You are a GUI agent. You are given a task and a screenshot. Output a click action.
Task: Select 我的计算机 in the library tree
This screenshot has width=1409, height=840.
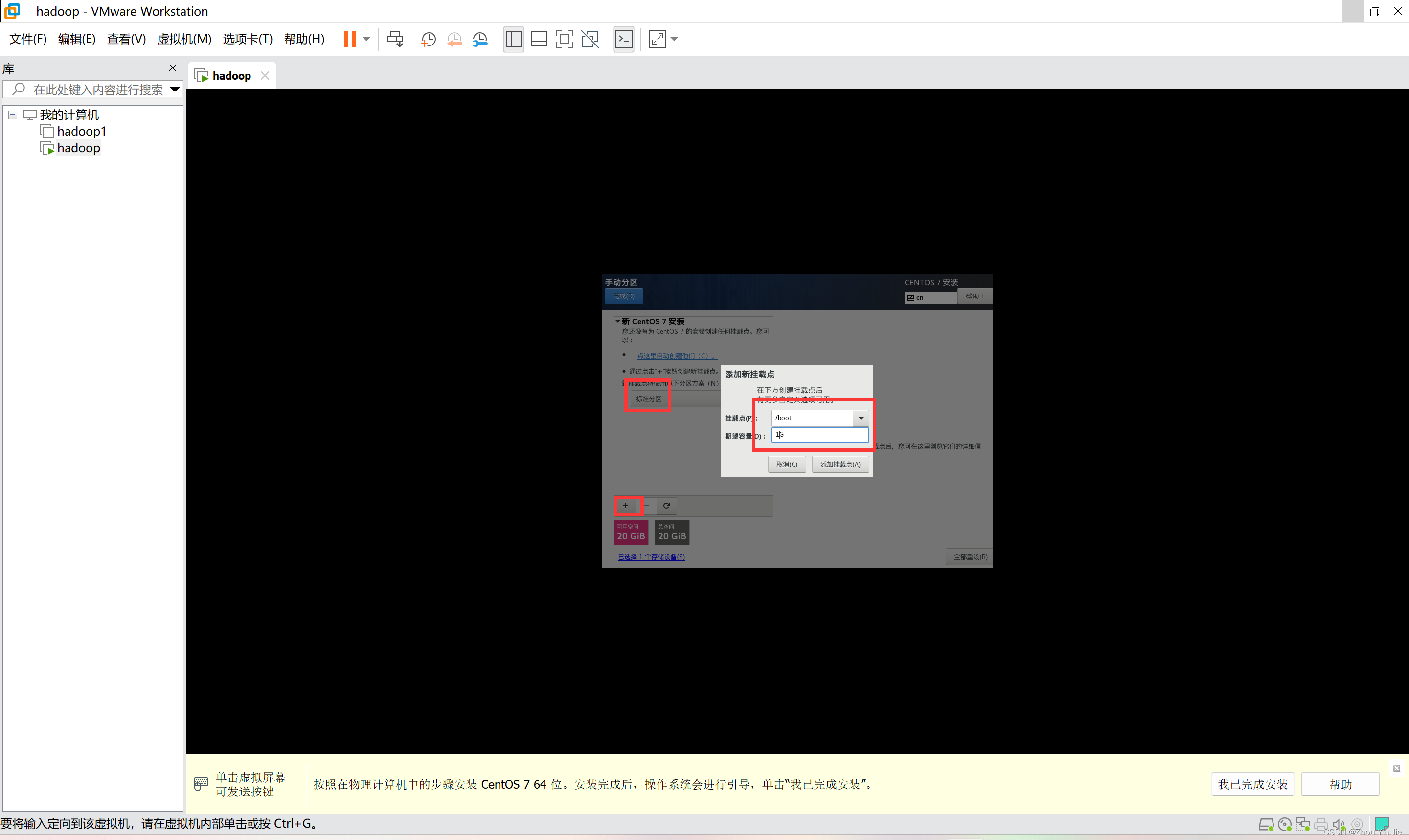click(69, 115)
